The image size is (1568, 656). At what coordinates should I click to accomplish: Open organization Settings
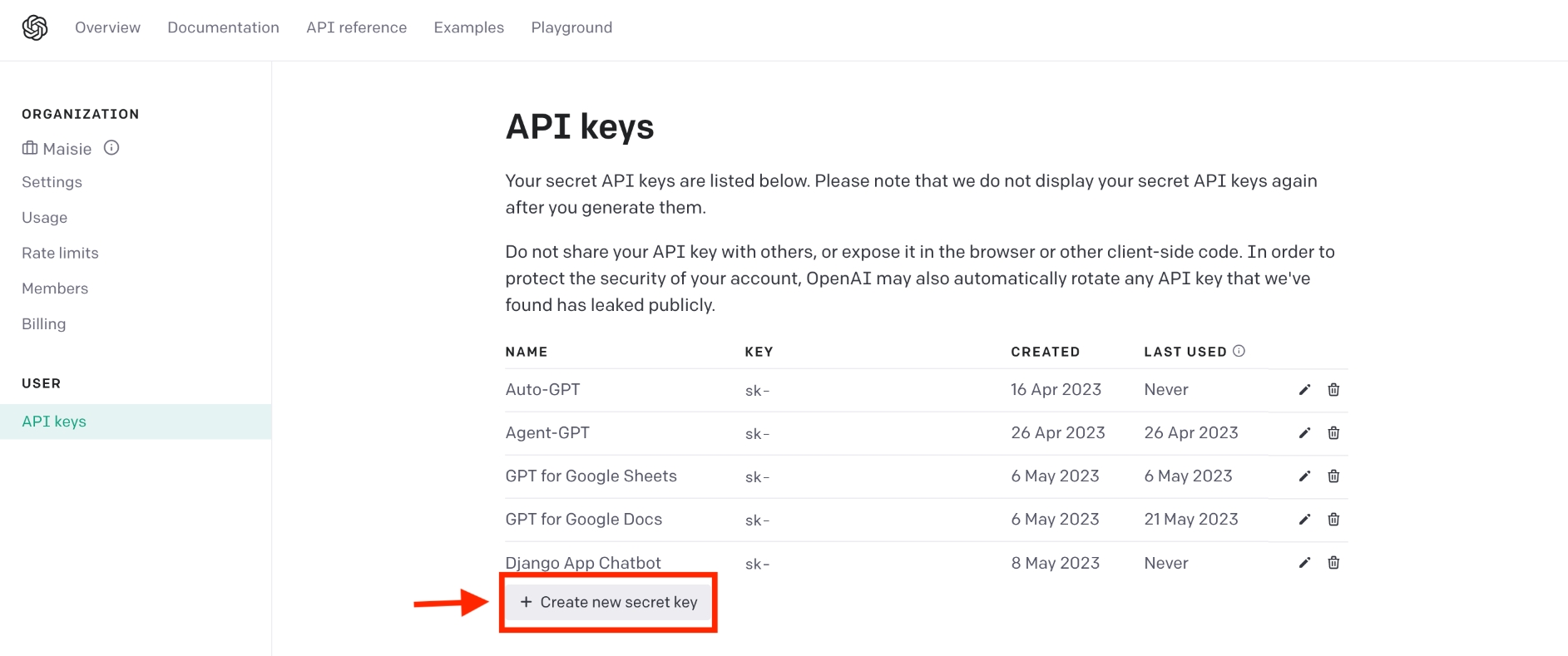click(52, 182)
